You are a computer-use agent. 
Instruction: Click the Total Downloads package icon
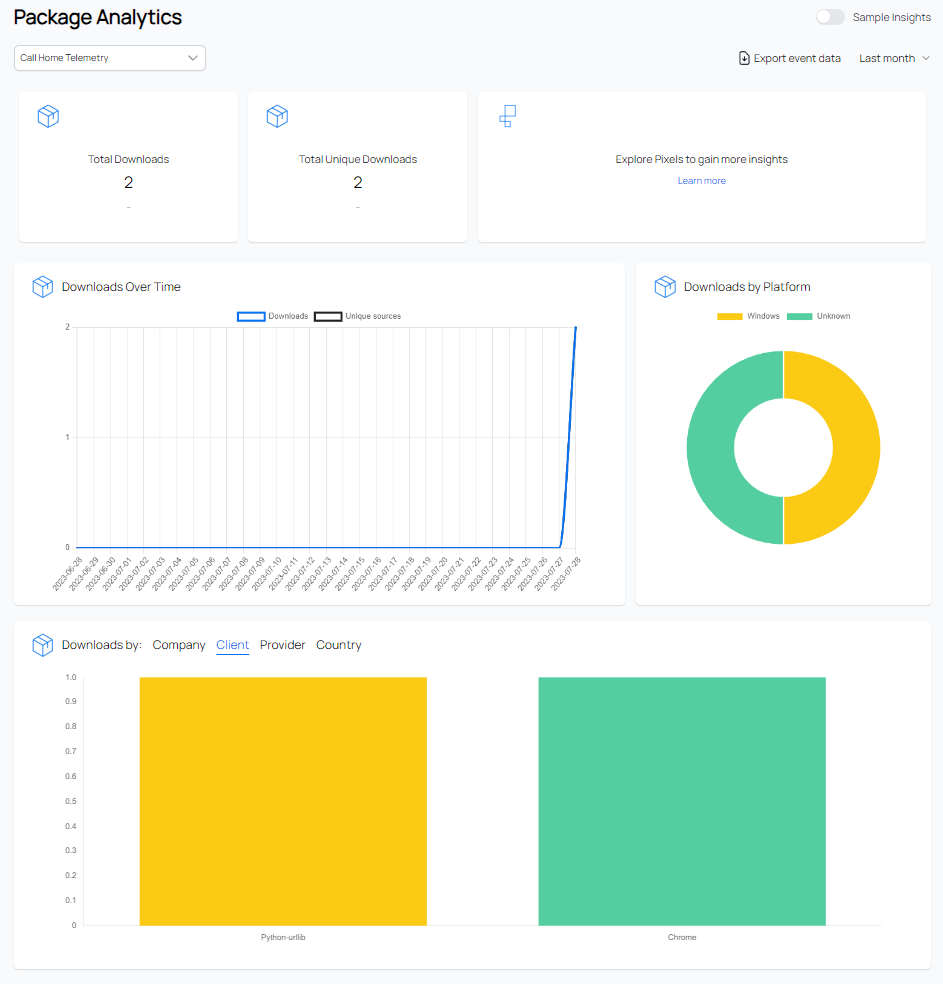tap(48, 116)
